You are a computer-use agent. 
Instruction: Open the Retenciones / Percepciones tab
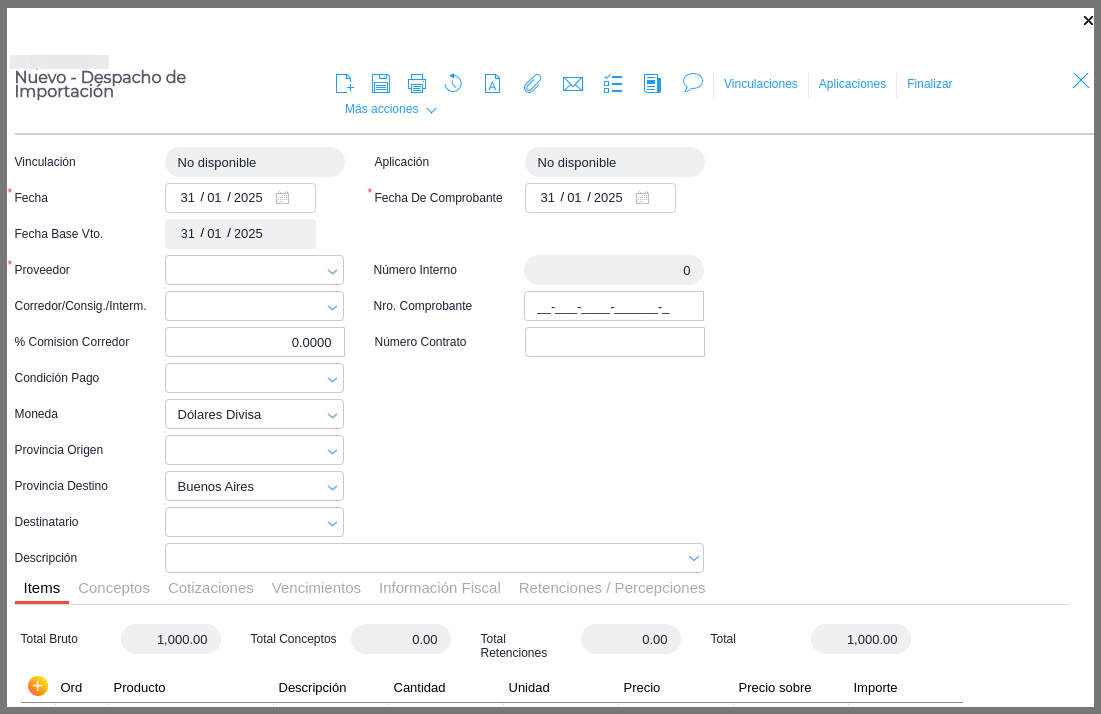611,588
